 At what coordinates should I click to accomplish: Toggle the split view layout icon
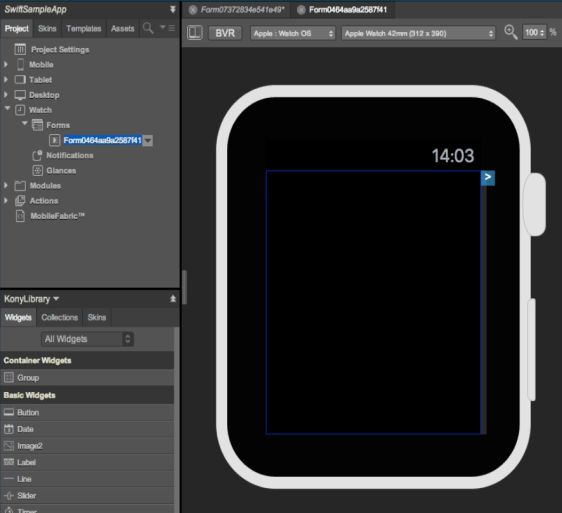click(195, 33)
